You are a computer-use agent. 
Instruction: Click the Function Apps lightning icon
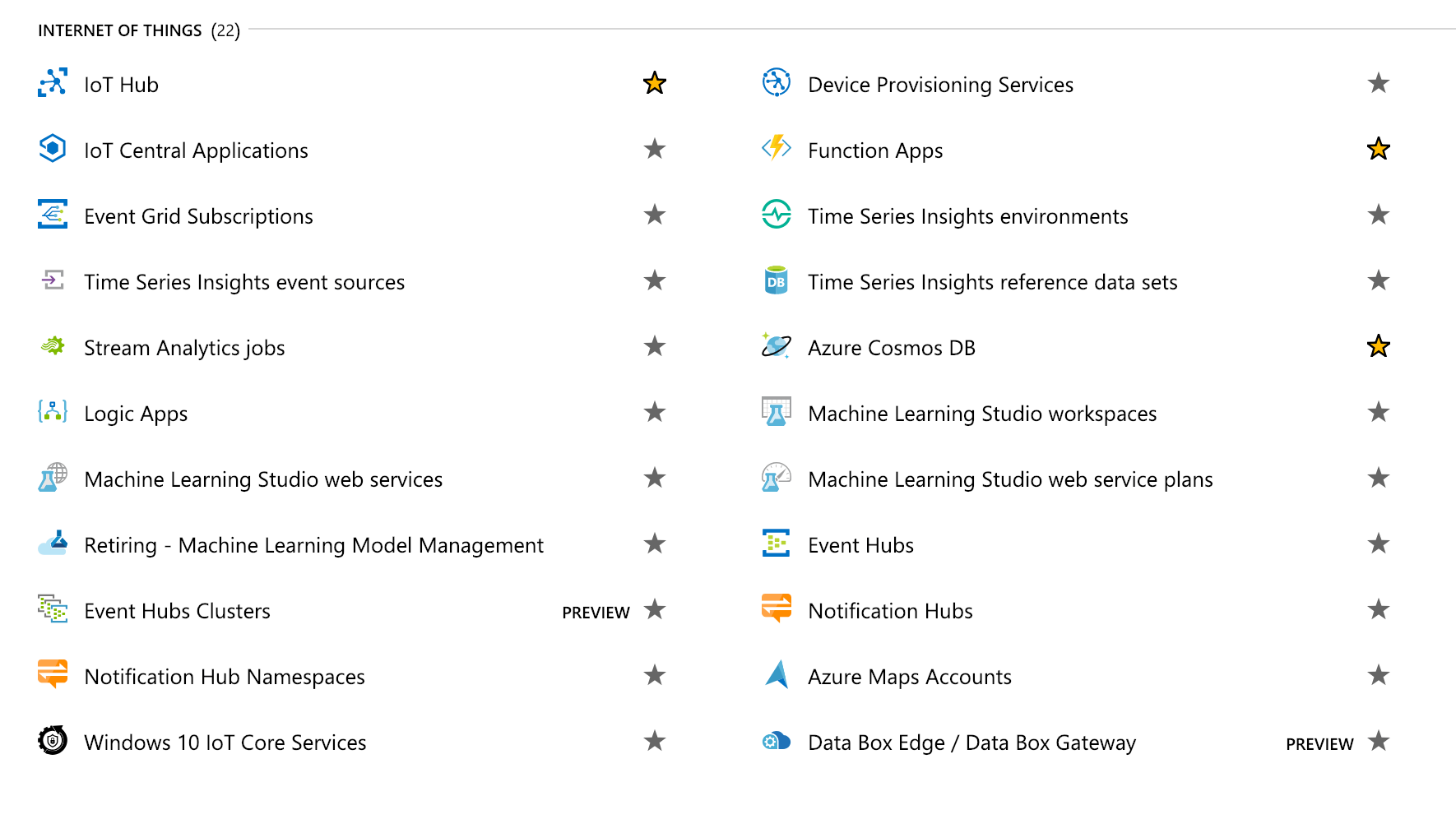point(774,149)
